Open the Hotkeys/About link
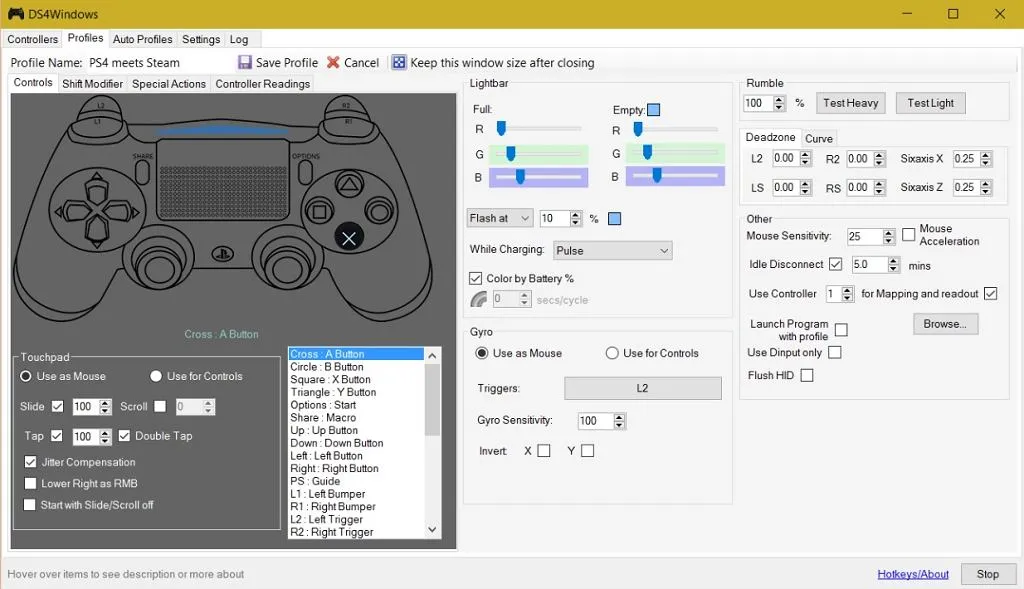This screenshot has height=589, width=1024. (x=913, y=573)
